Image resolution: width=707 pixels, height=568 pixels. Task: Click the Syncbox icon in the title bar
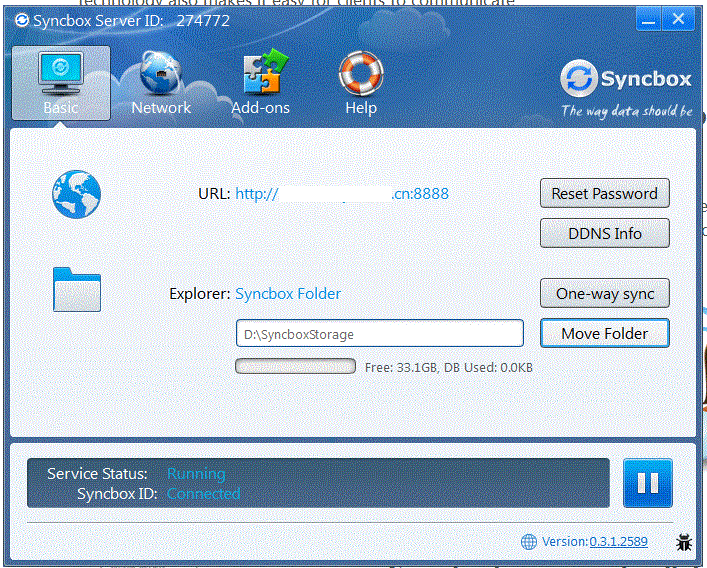21,18
